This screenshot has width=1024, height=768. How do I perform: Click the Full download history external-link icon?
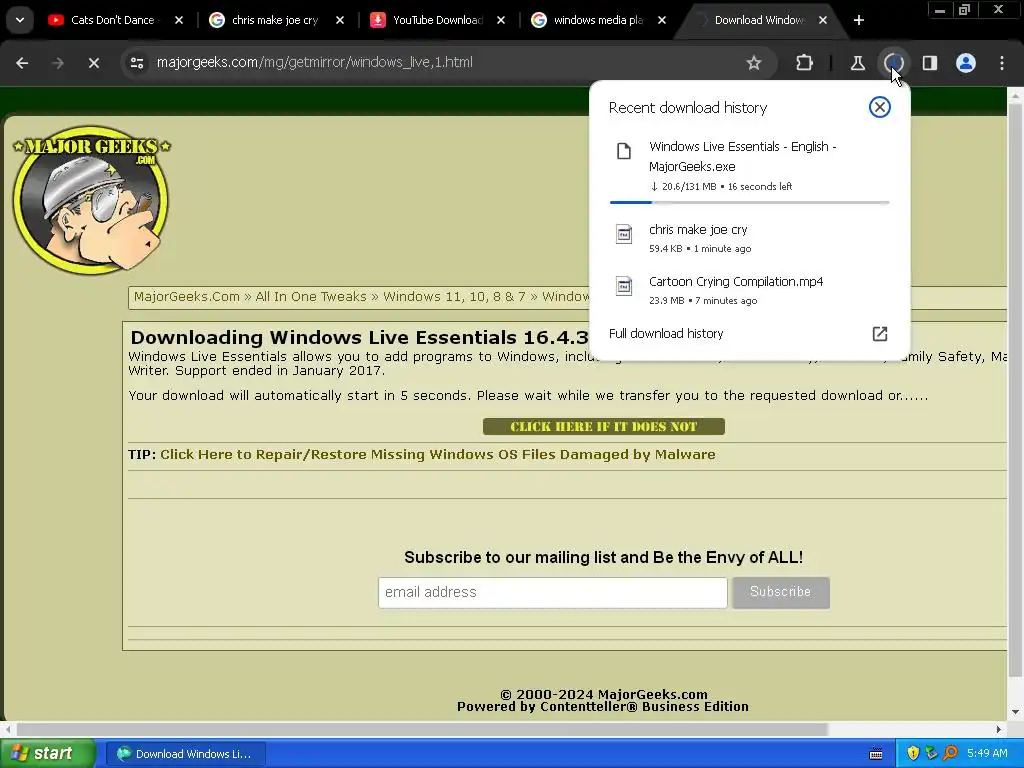click(880, 334)
